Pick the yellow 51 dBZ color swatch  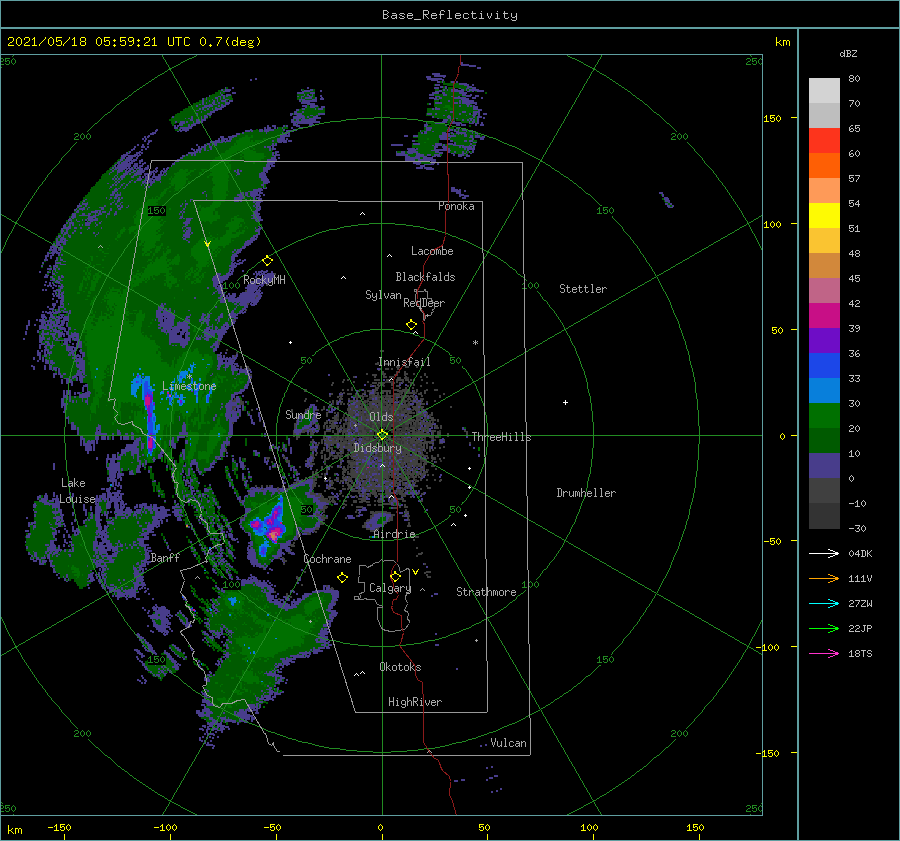pyautogui.click(x=824, y=216)
